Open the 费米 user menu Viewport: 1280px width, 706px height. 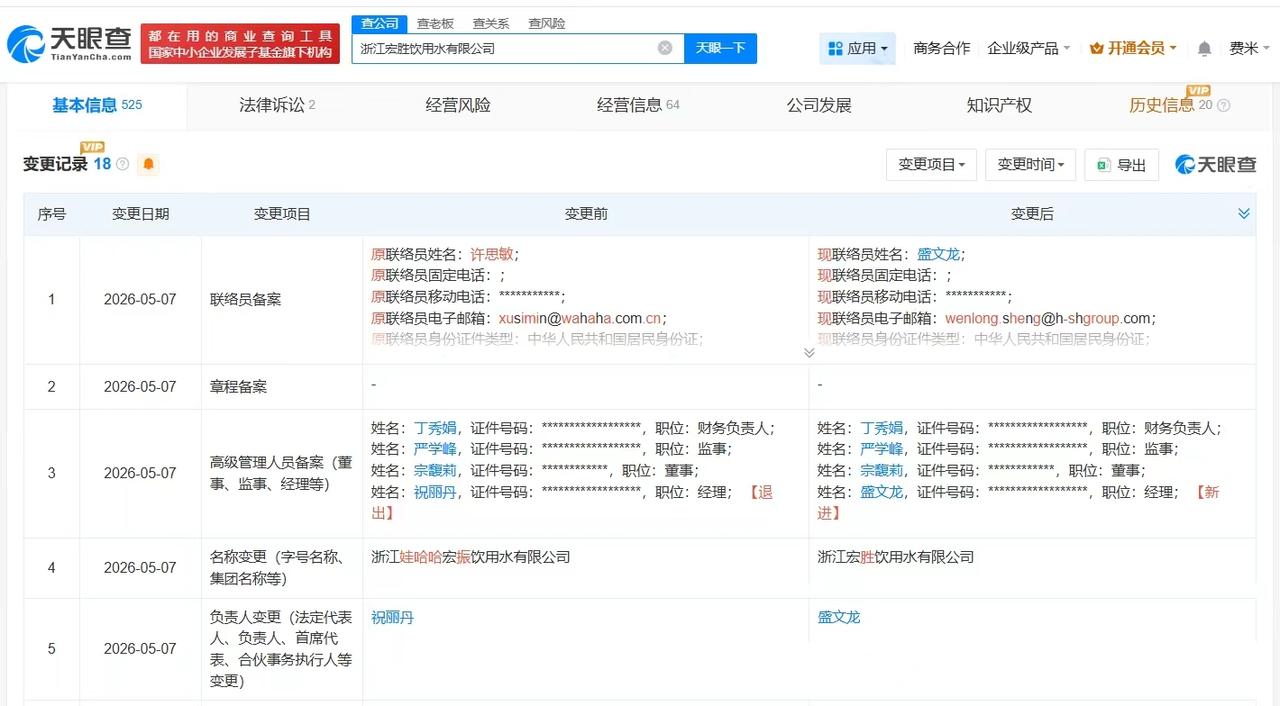coord(1250,48)
